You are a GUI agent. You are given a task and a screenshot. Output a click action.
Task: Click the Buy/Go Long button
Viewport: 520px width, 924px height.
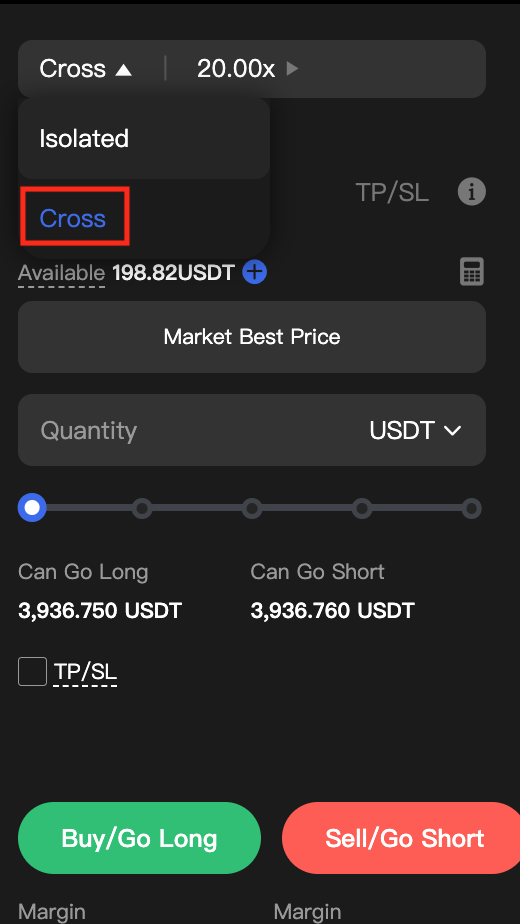(x=139, y=838)
